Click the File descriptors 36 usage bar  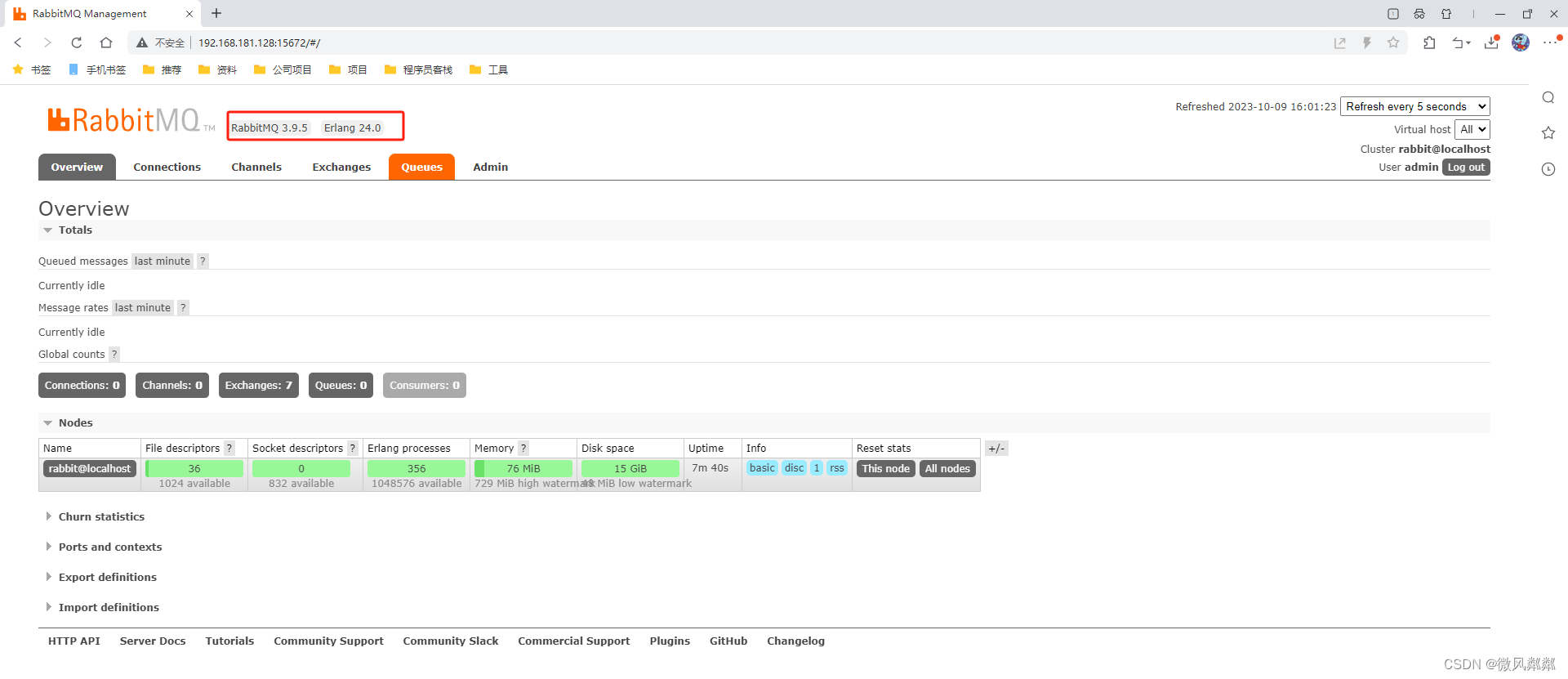194,469
